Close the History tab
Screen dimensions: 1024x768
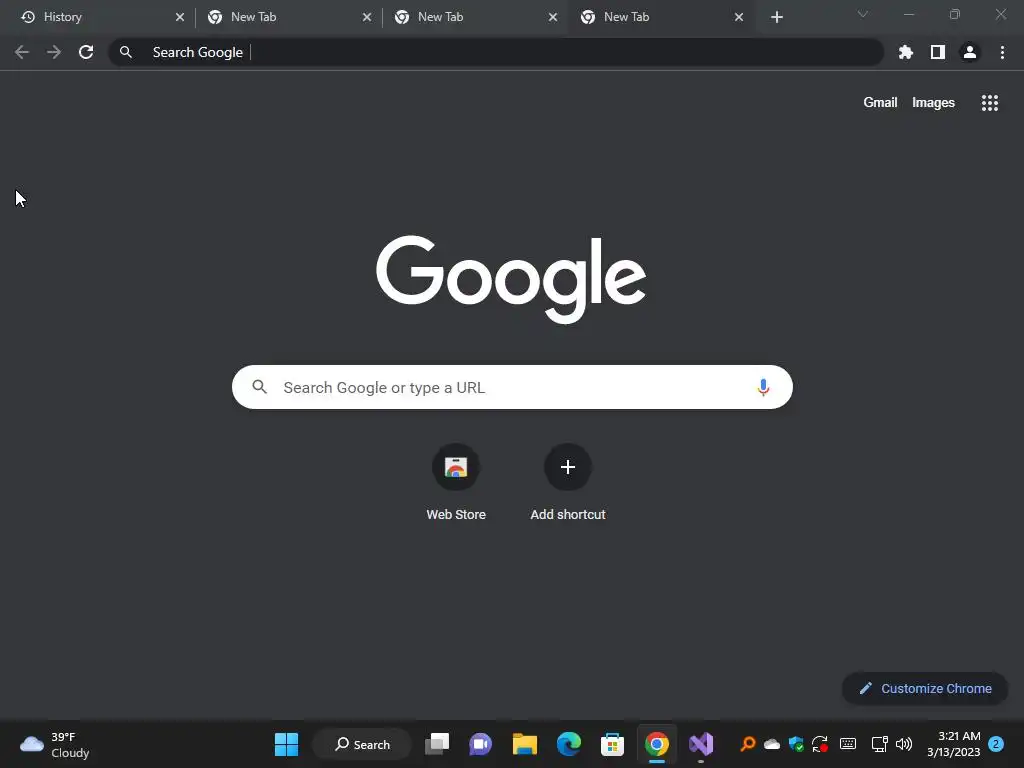tap(180, 17)
